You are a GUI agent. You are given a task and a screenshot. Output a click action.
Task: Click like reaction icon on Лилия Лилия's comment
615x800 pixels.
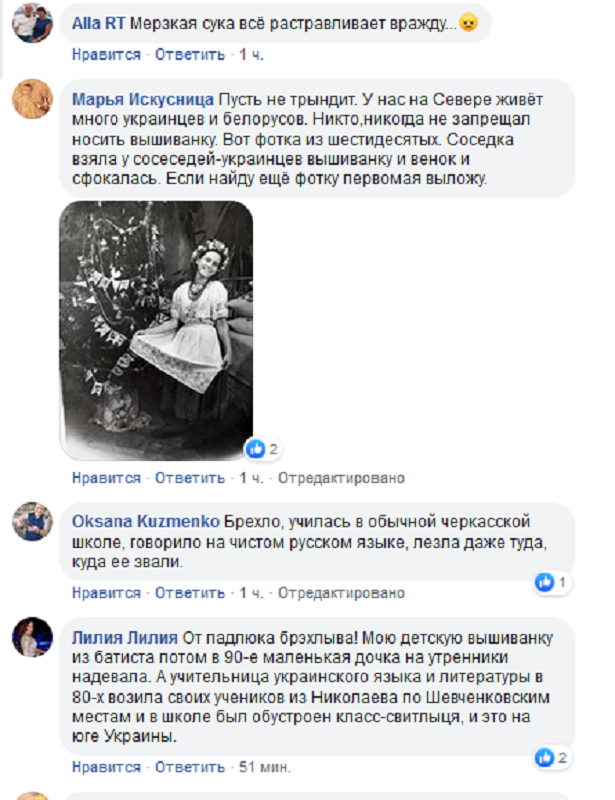[544, 758]
